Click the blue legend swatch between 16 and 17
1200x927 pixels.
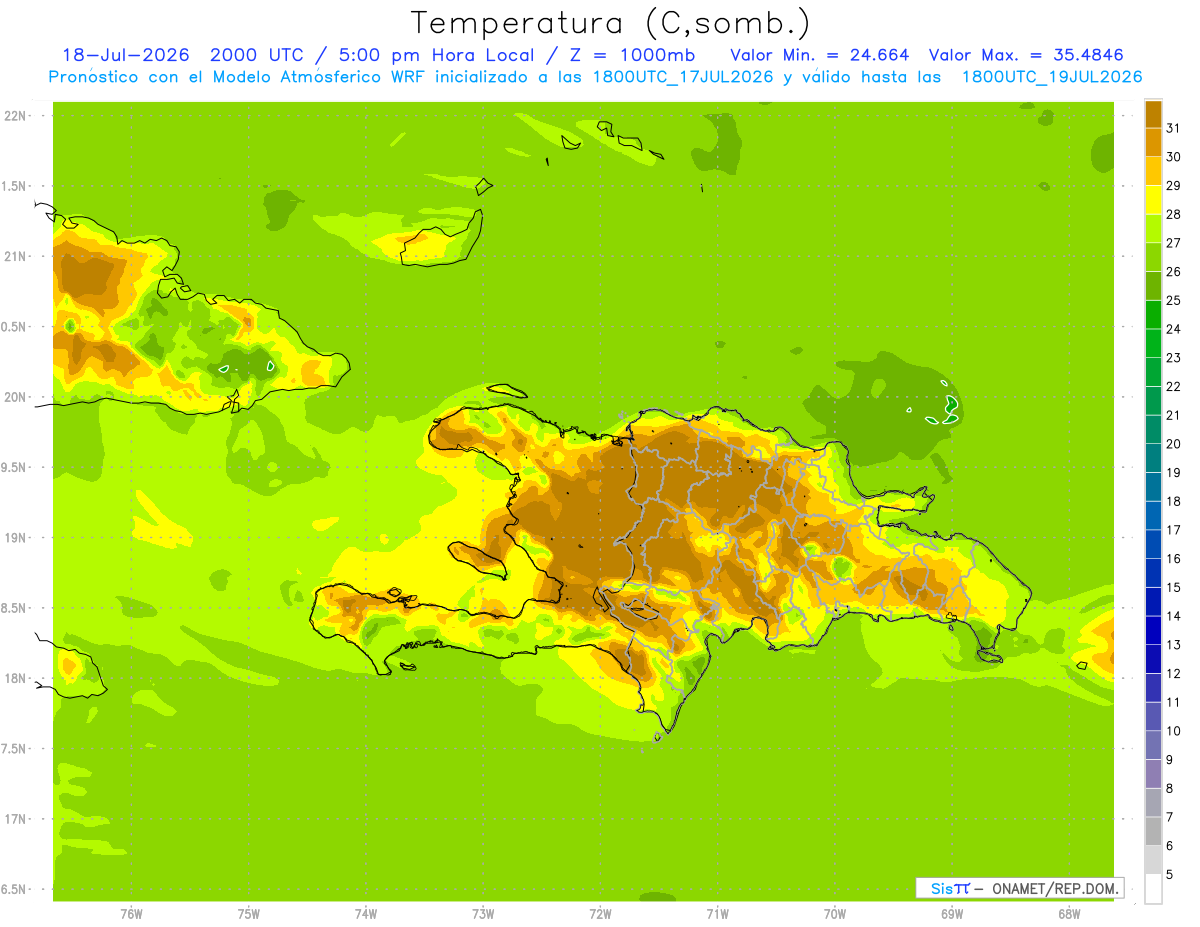point(1153,544)
